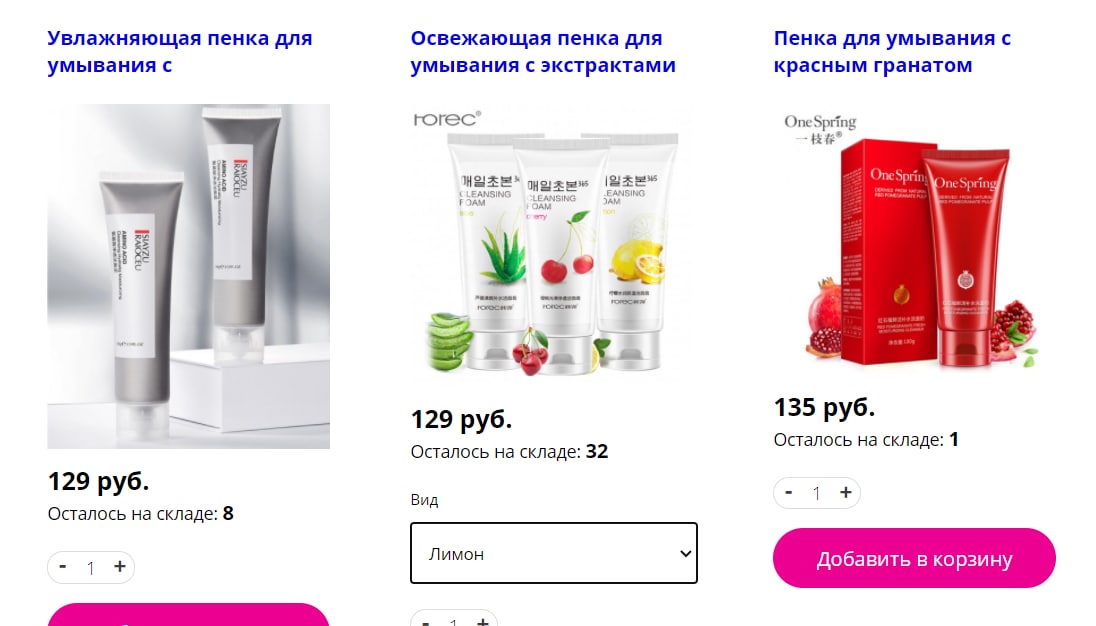Open the Освежающая пенка для умывания с экстрактами link

543,52
